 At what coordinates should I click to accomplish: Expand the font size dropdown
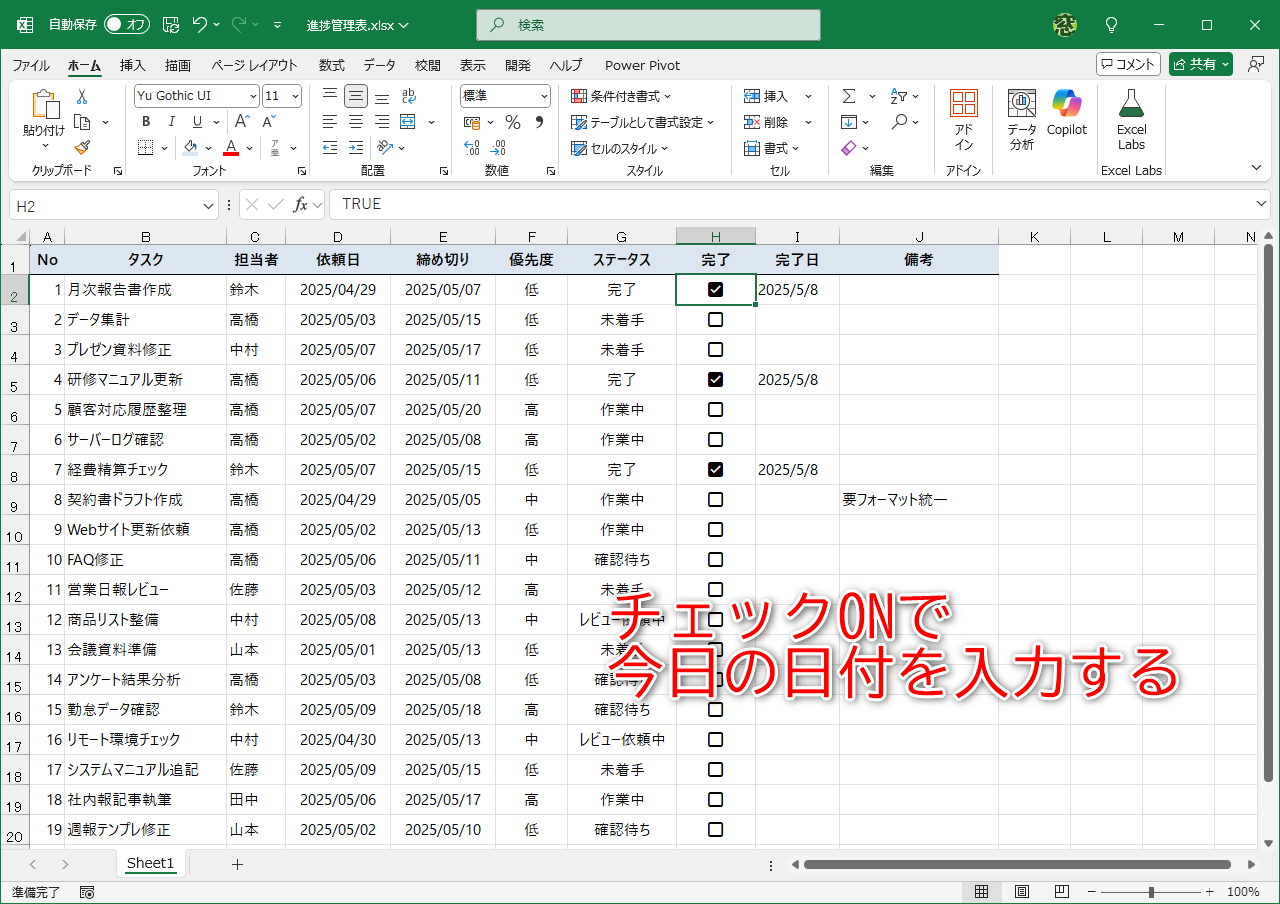[x=294, y=95]
